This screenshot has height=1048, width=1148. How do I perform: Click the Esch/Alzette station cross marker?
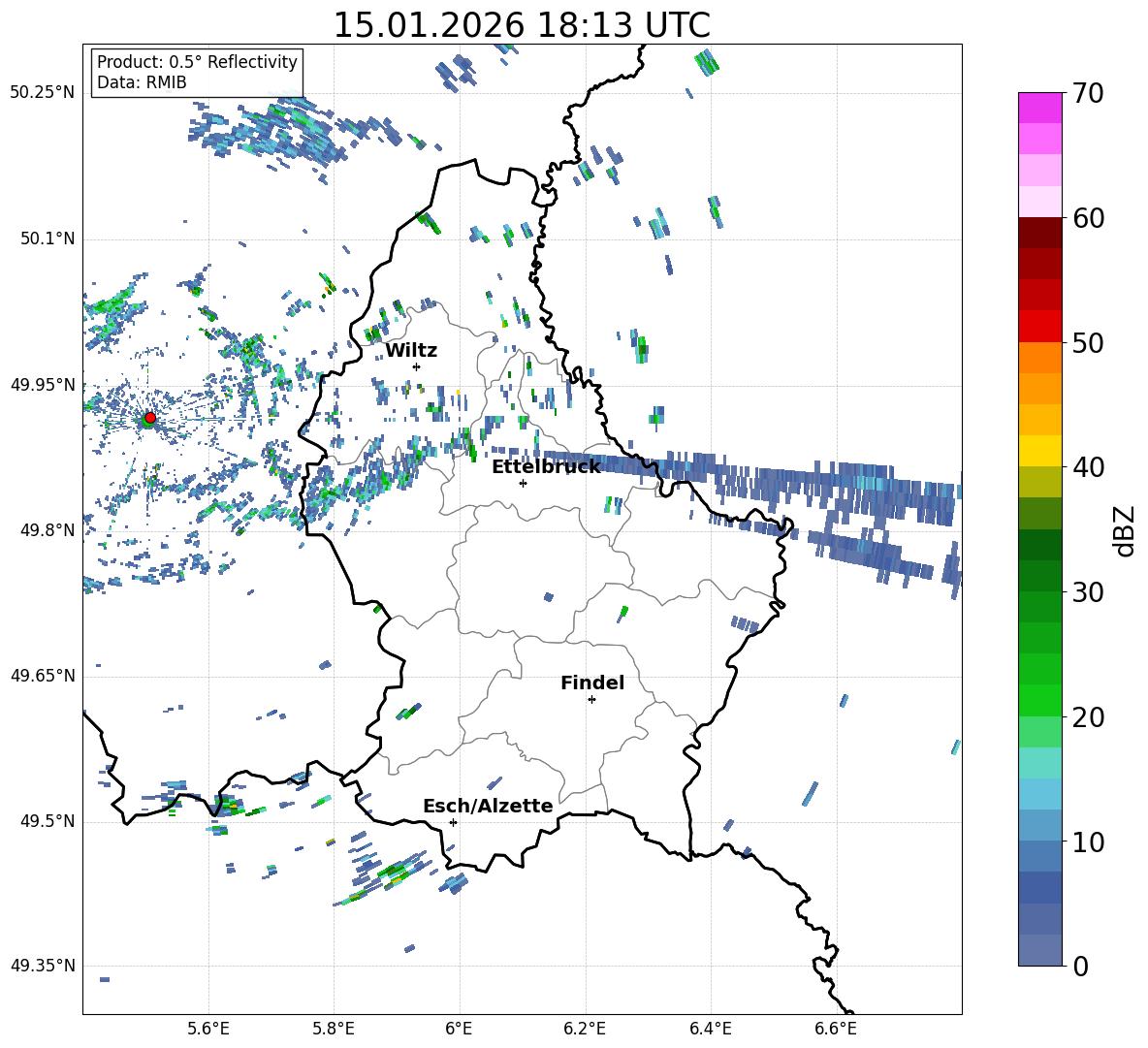point(453,822)
